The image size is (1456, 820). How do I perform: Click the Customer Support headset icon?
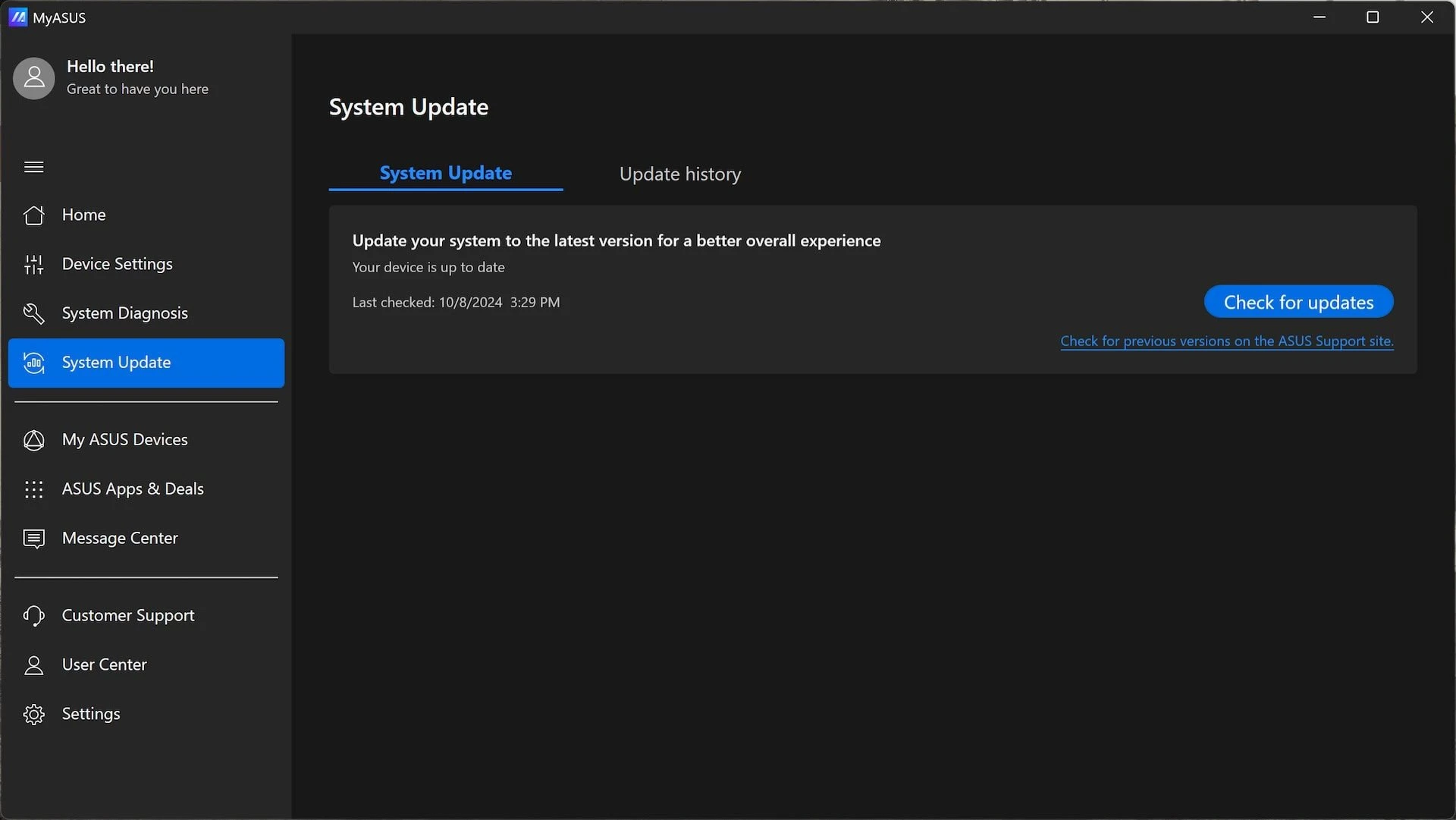click(x=34, y=616)
